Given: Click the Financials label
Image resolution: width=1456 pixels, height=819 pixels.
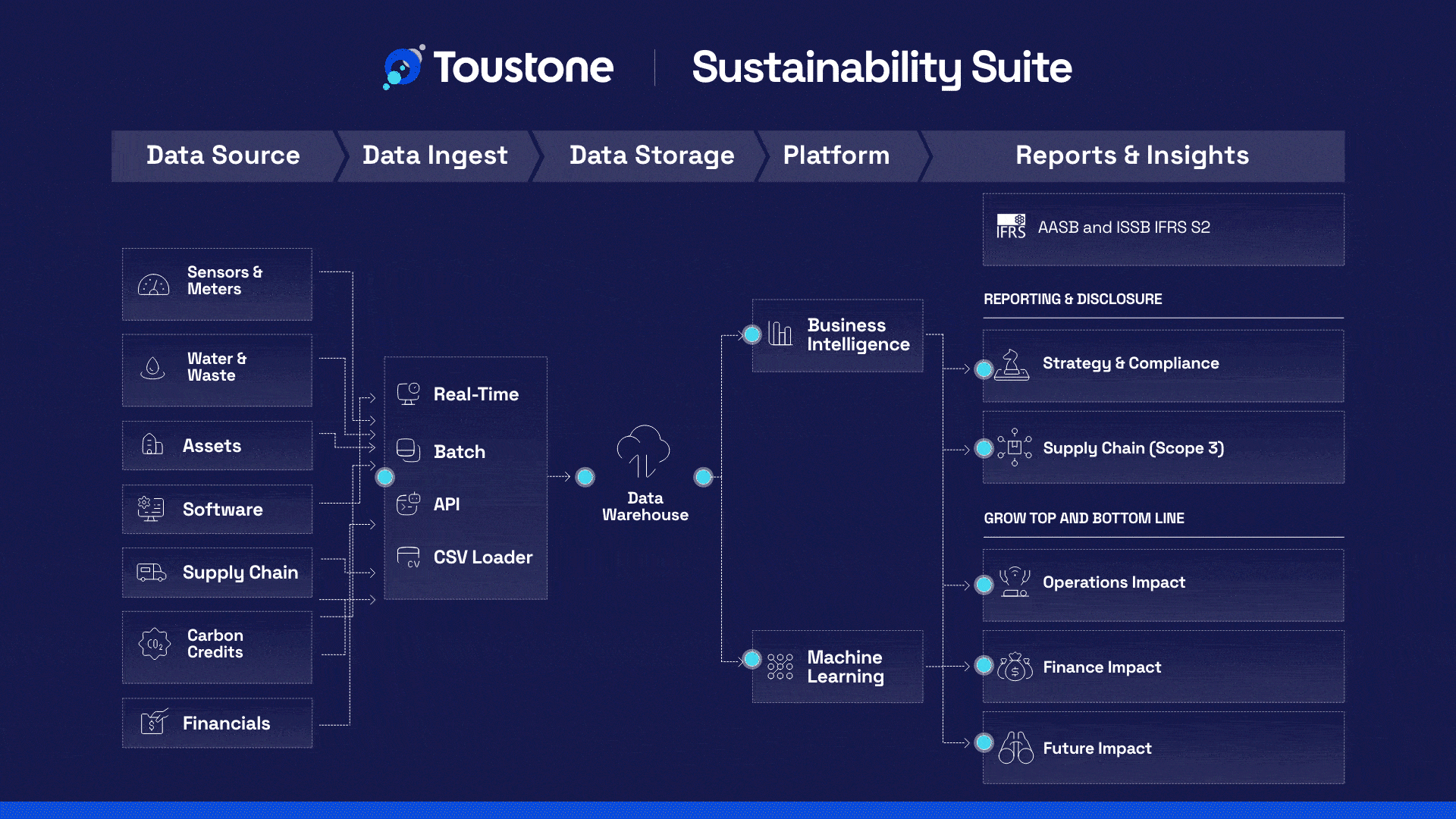Looking at the screenshot, I should click(x=227, y=723).
